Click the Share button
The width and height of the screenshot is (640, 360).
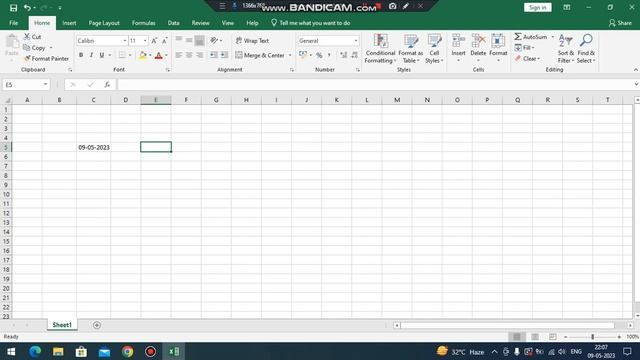coord(620,23)
